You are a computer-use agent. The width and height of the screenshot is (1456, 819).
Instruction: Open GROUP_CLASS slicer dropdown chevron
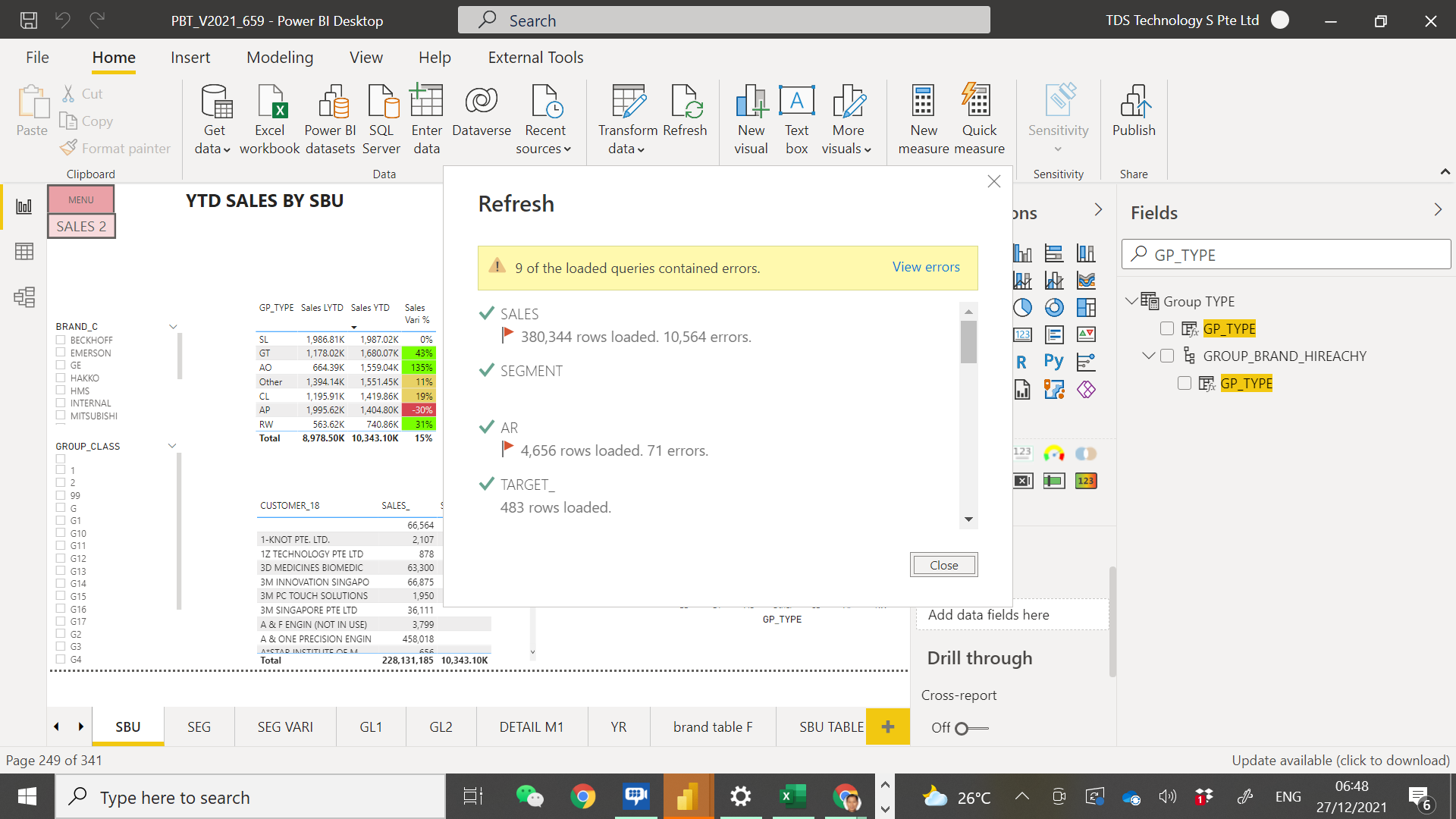click(172, 446)
